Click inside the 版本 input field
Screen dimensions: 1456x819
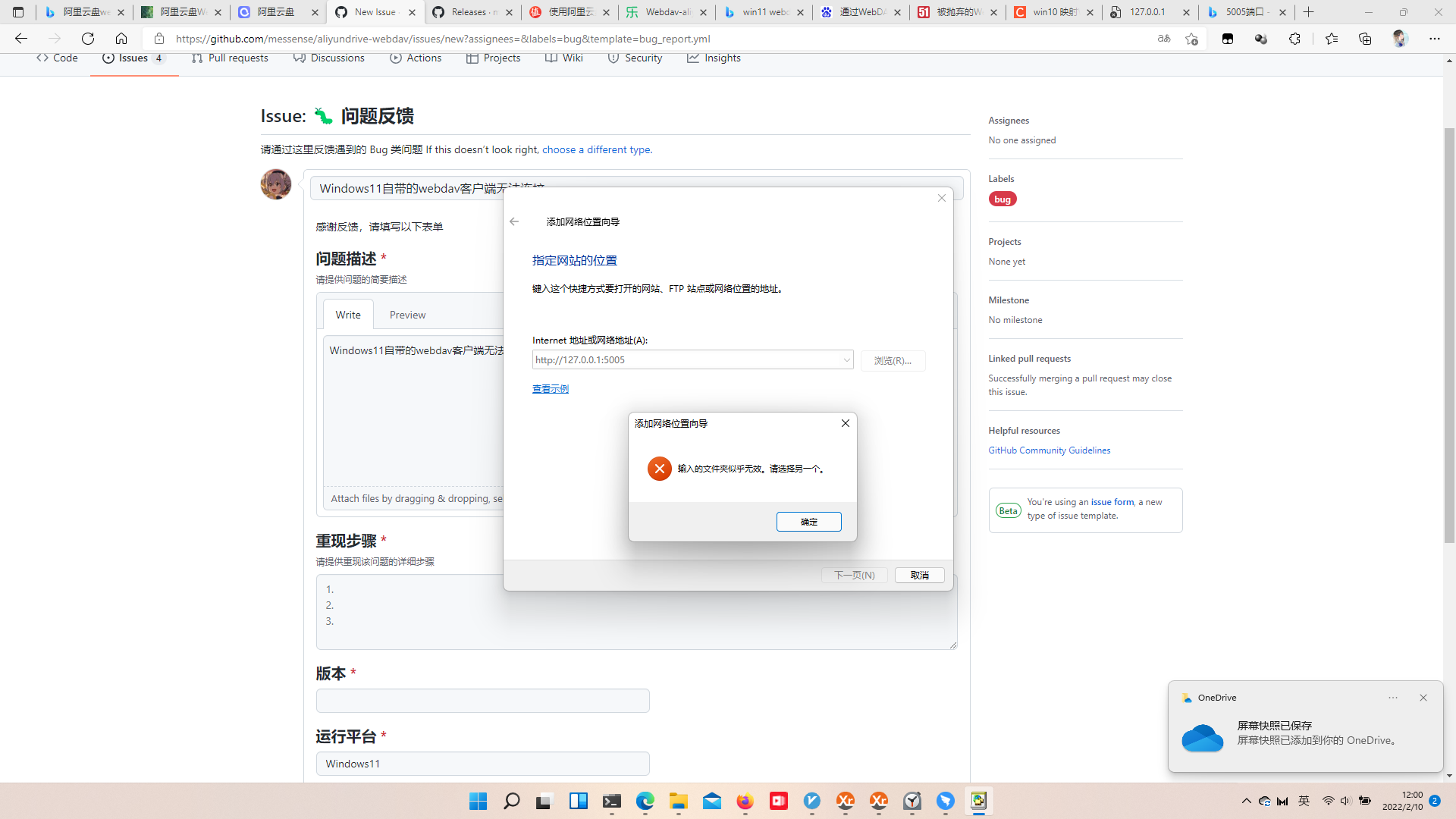point(482,700)
